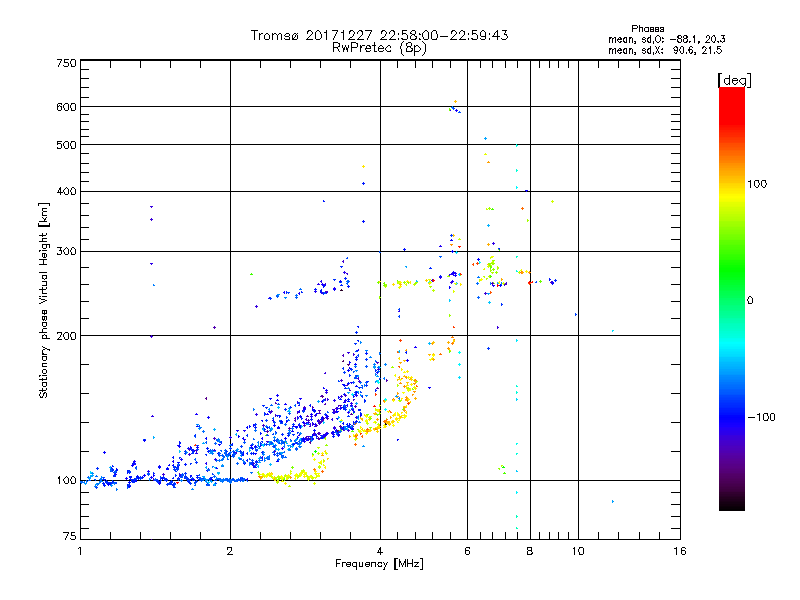Click the '6' frequency axis tick label
The image size is (800, 600).
coord(467,551)
